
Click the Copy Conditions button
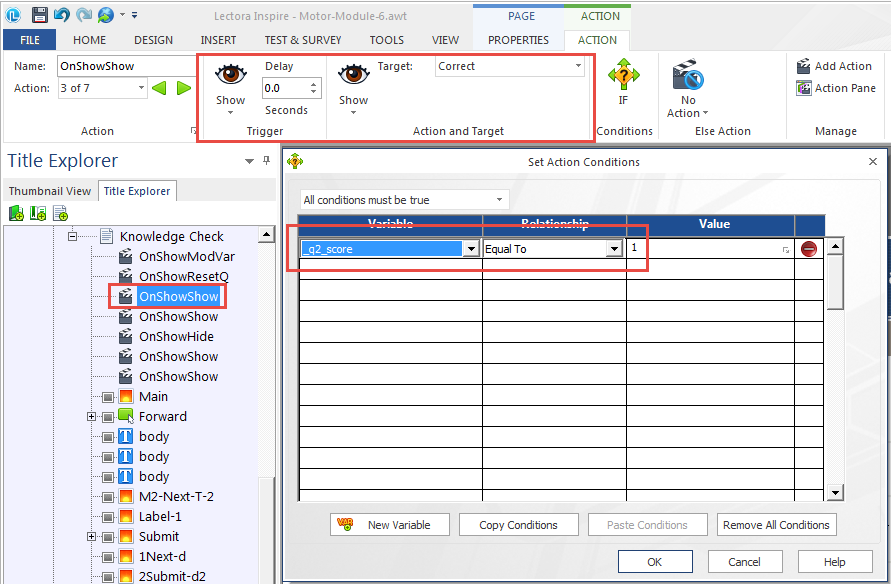[518, 525]
